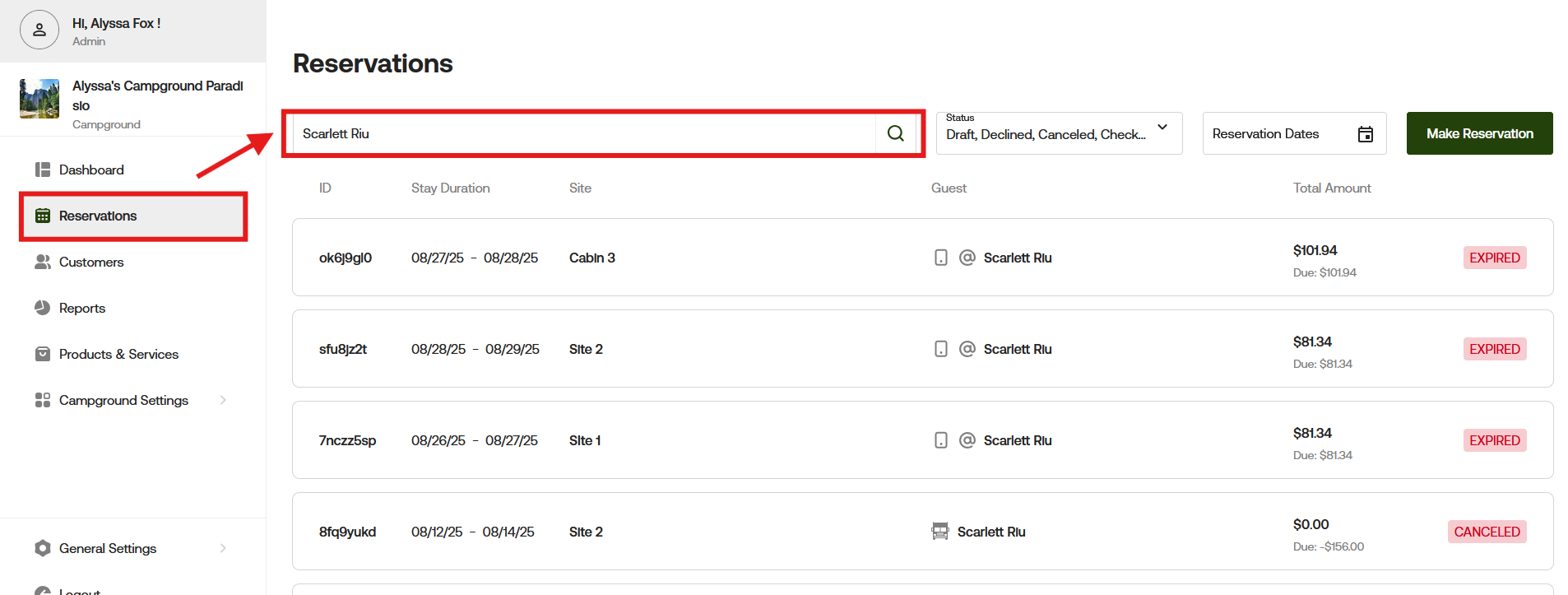Click dates 08/28/25 - 08/29/25
Viewport: 1568px width, 595px height.
476,349
